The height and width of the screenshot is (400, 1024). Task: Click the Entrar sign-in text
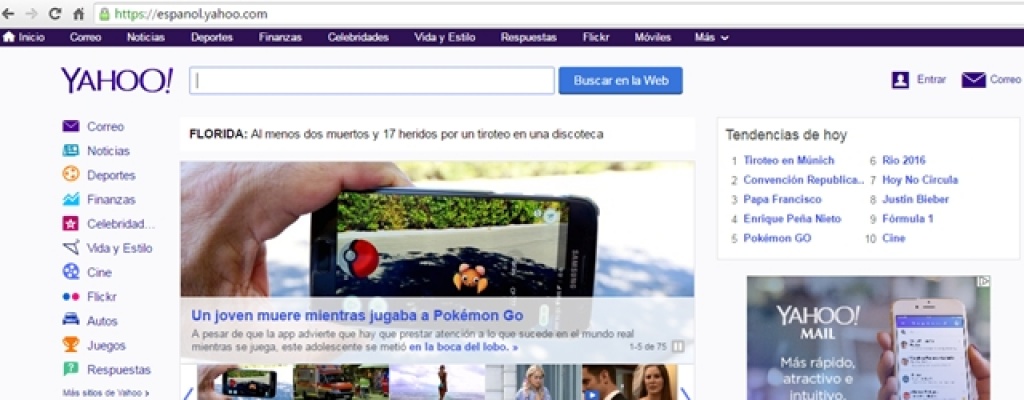coord(931,80)
